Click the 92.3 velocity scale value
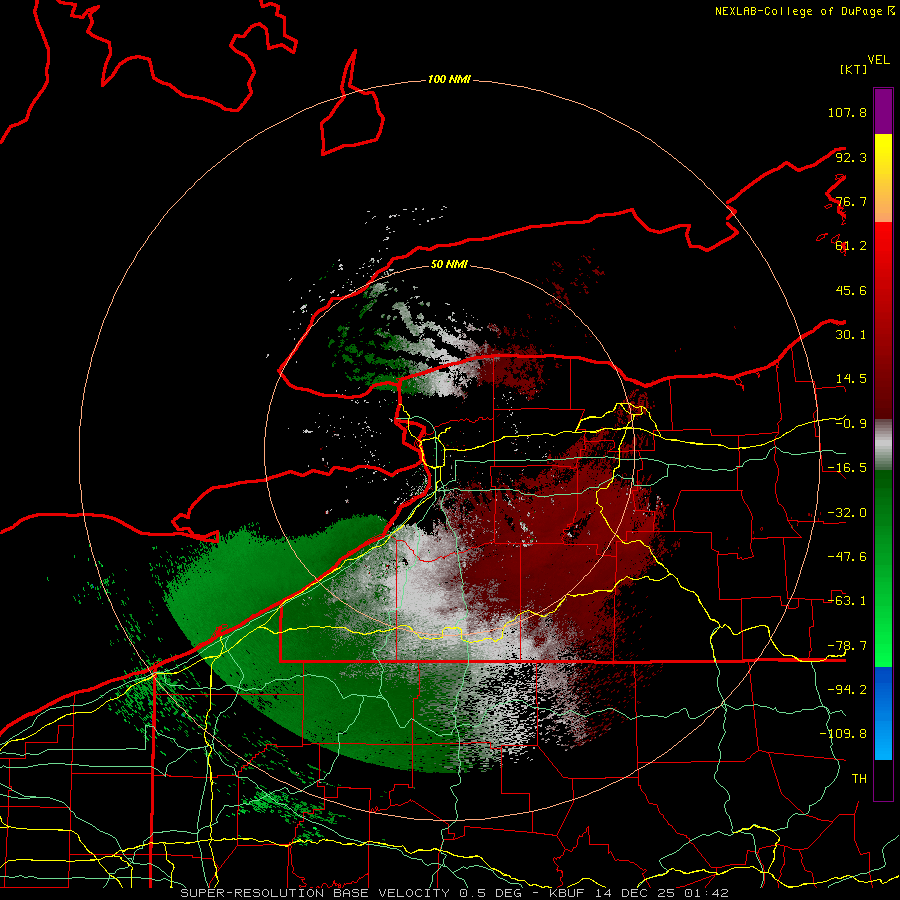Screen dimensions: 900x900 [x=851, y=157]
